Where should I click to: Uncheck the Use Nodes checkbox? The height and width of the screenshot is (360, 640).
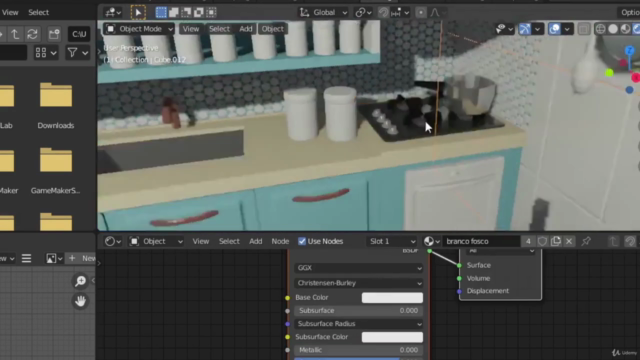point(302,241)
